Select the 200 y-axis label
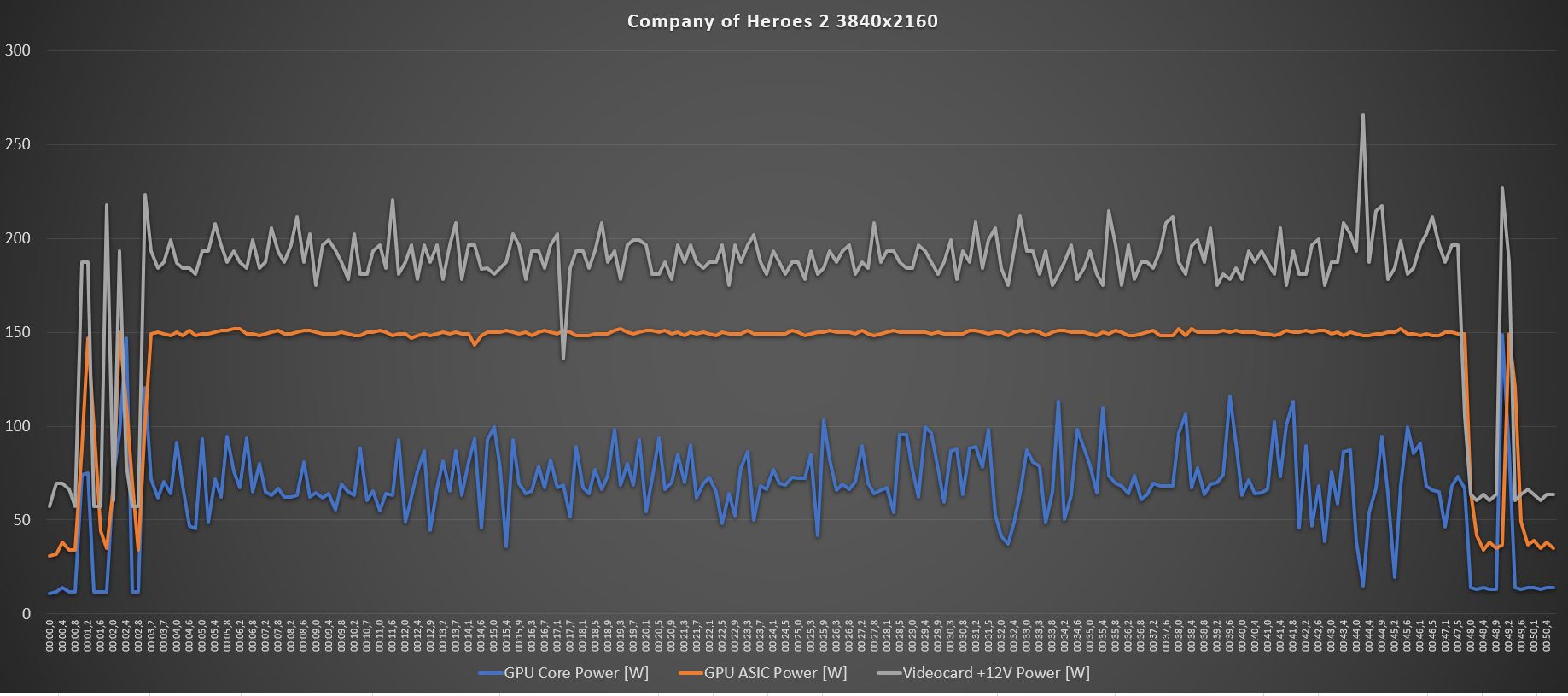 click(18, 238)
